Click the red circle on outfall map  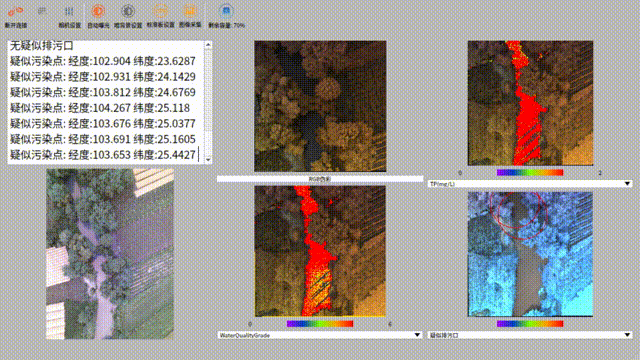pyautogui.click(x=519, y=215)
